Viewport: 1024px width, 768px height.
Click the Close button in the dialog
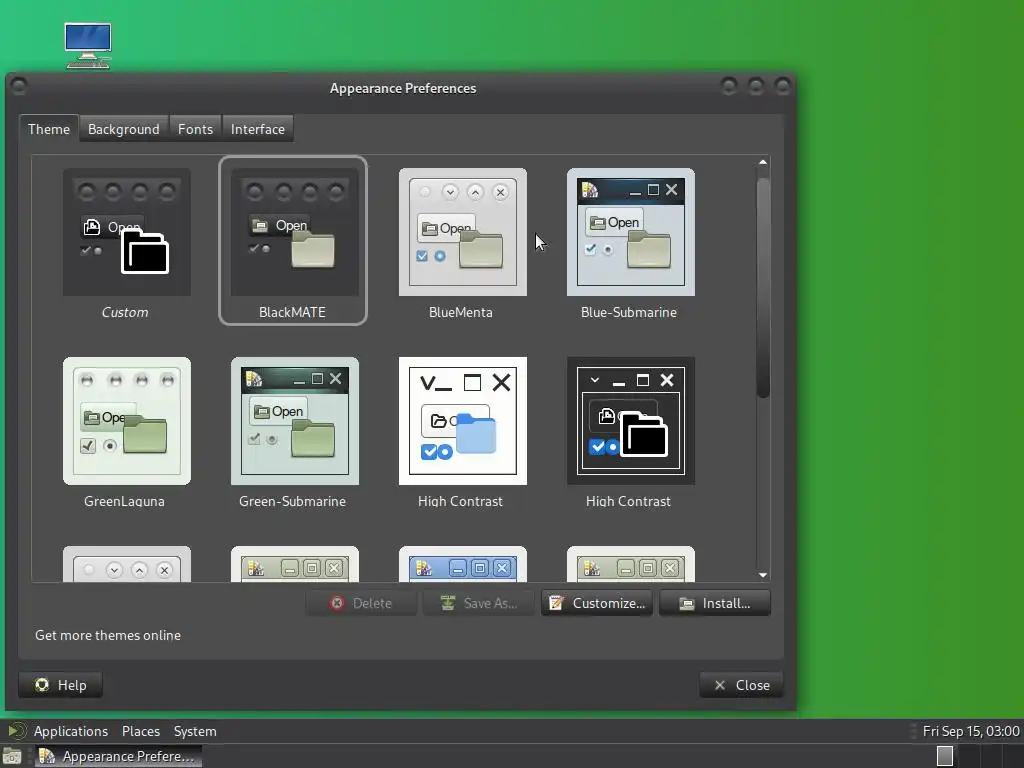(x=741, y=685)
